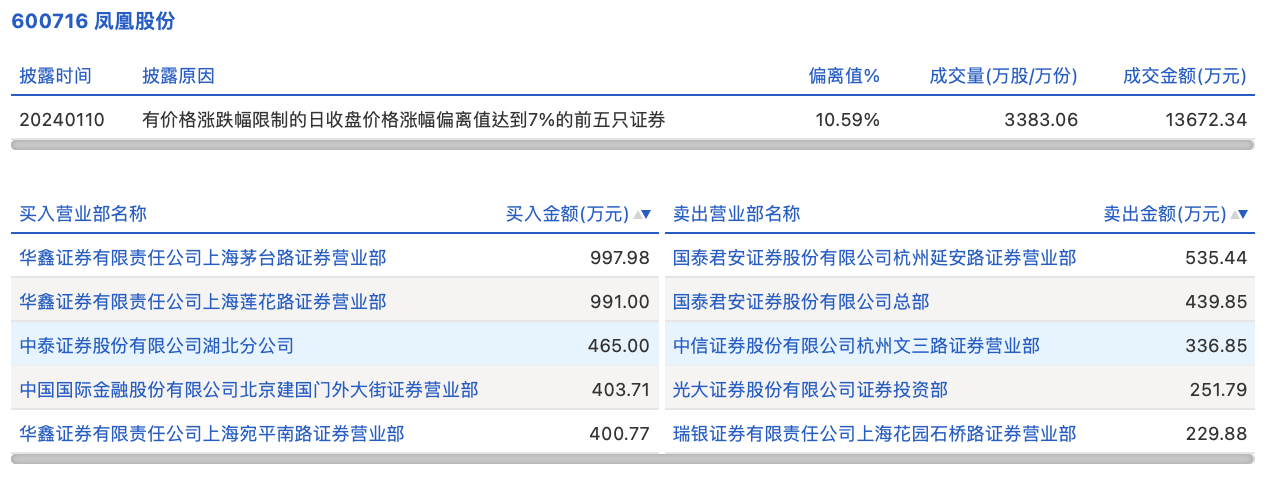Open 华鑫证券上海茅台路证券营业部 link
Screen dimensions: 1266x484
click(x=203, y=258)
